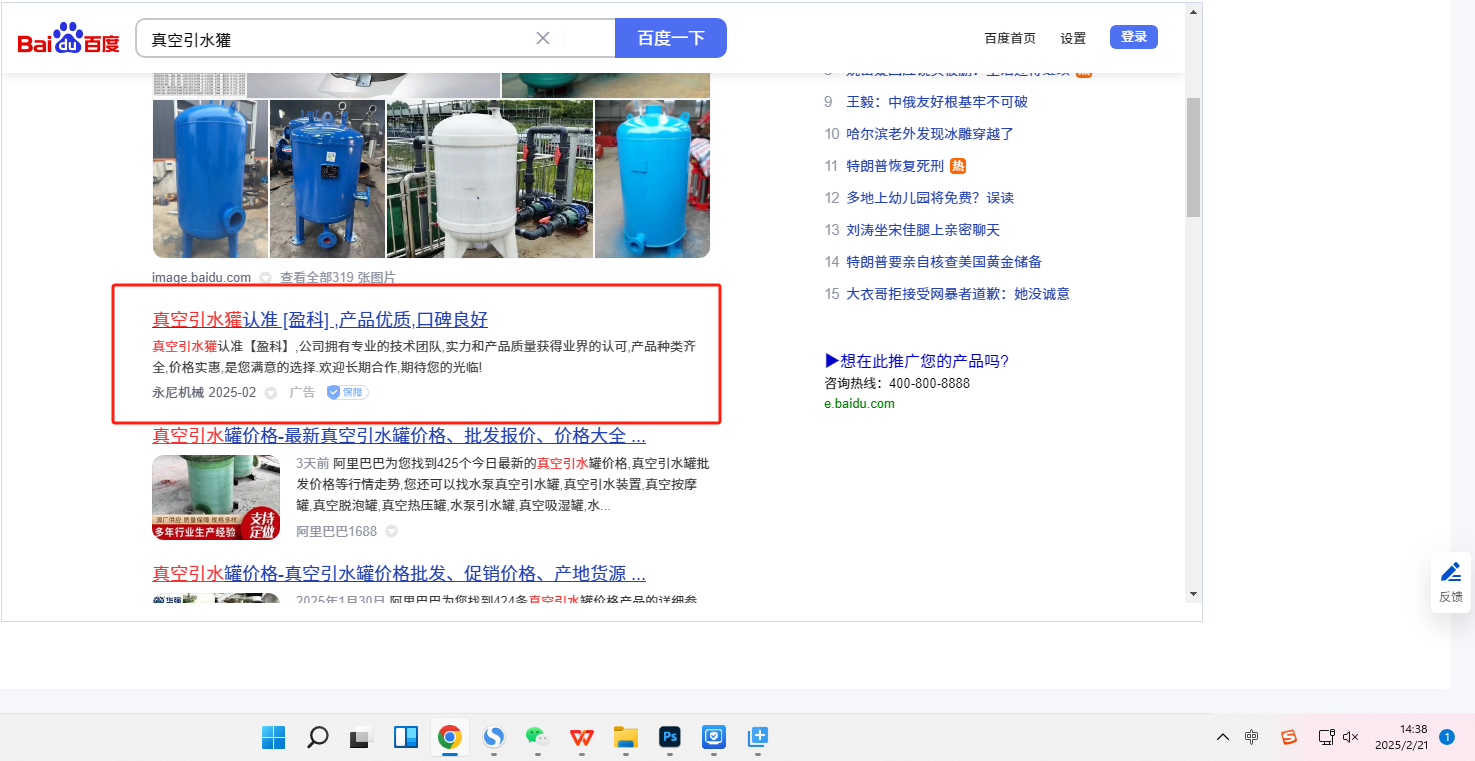The height and width of the screenshot is (761, 1475).
Task: Open hot topic 大衣哥拒接受网暴者道歉
Action: (958, 294)
